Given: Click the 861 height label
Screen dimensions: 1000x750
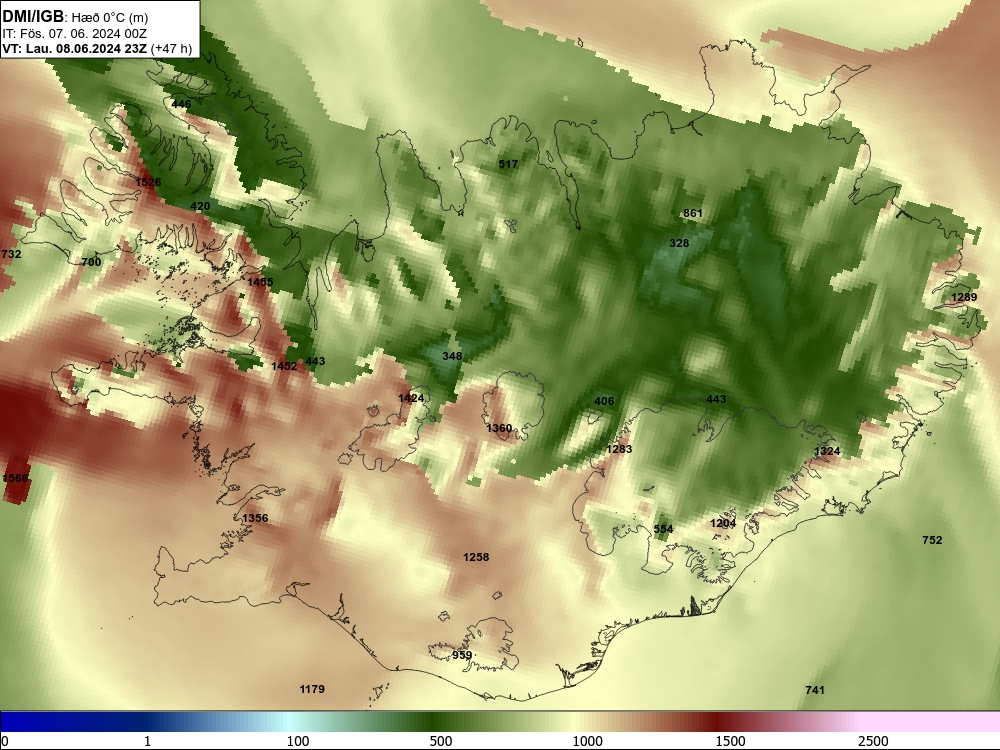Looking at the screenshot, I should (x=693, y=213).
